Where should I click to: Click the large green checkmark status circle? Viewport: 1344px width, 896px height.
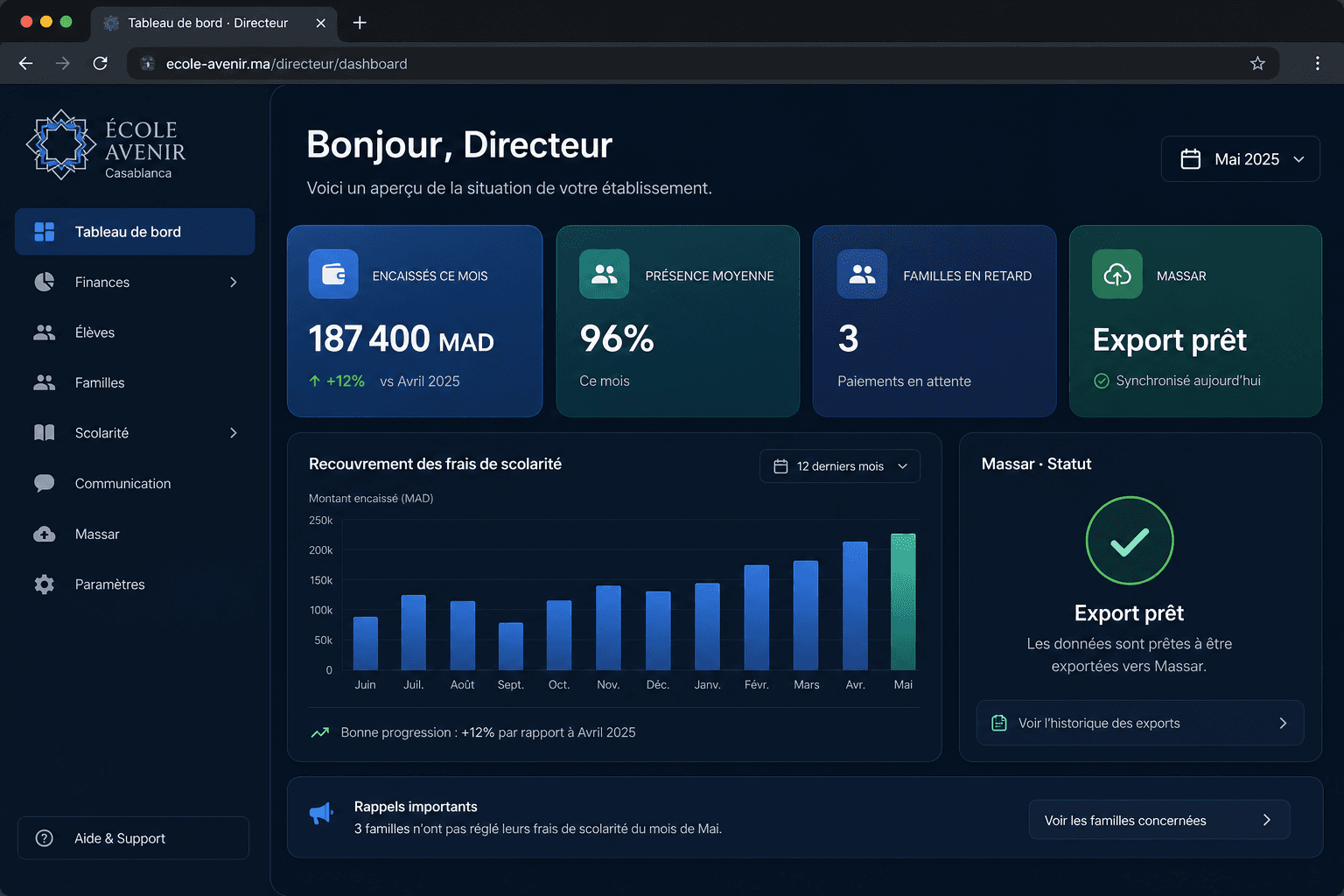pos(1130,541)
